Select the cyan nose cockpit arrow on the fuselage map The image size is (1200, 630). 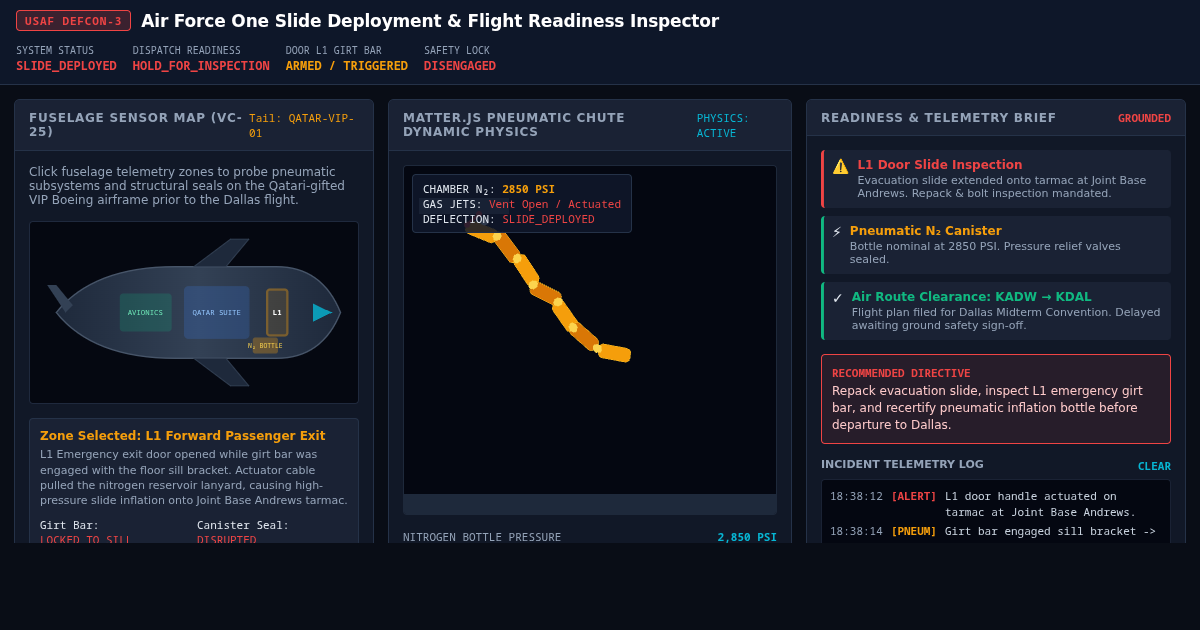(x=322, y=313)
